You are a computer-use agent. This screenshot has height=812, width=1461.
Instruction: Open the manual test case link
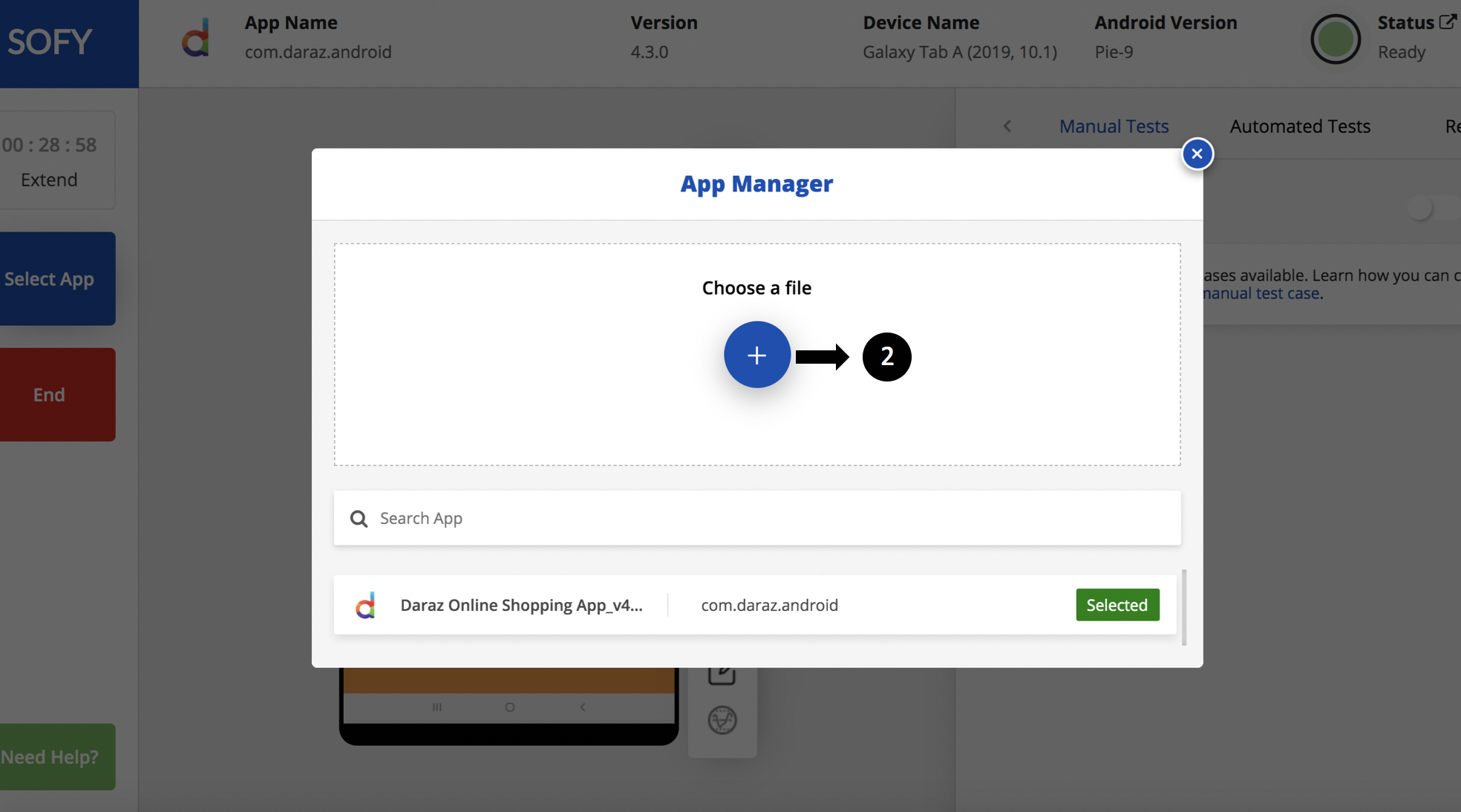coord(1261,293)
